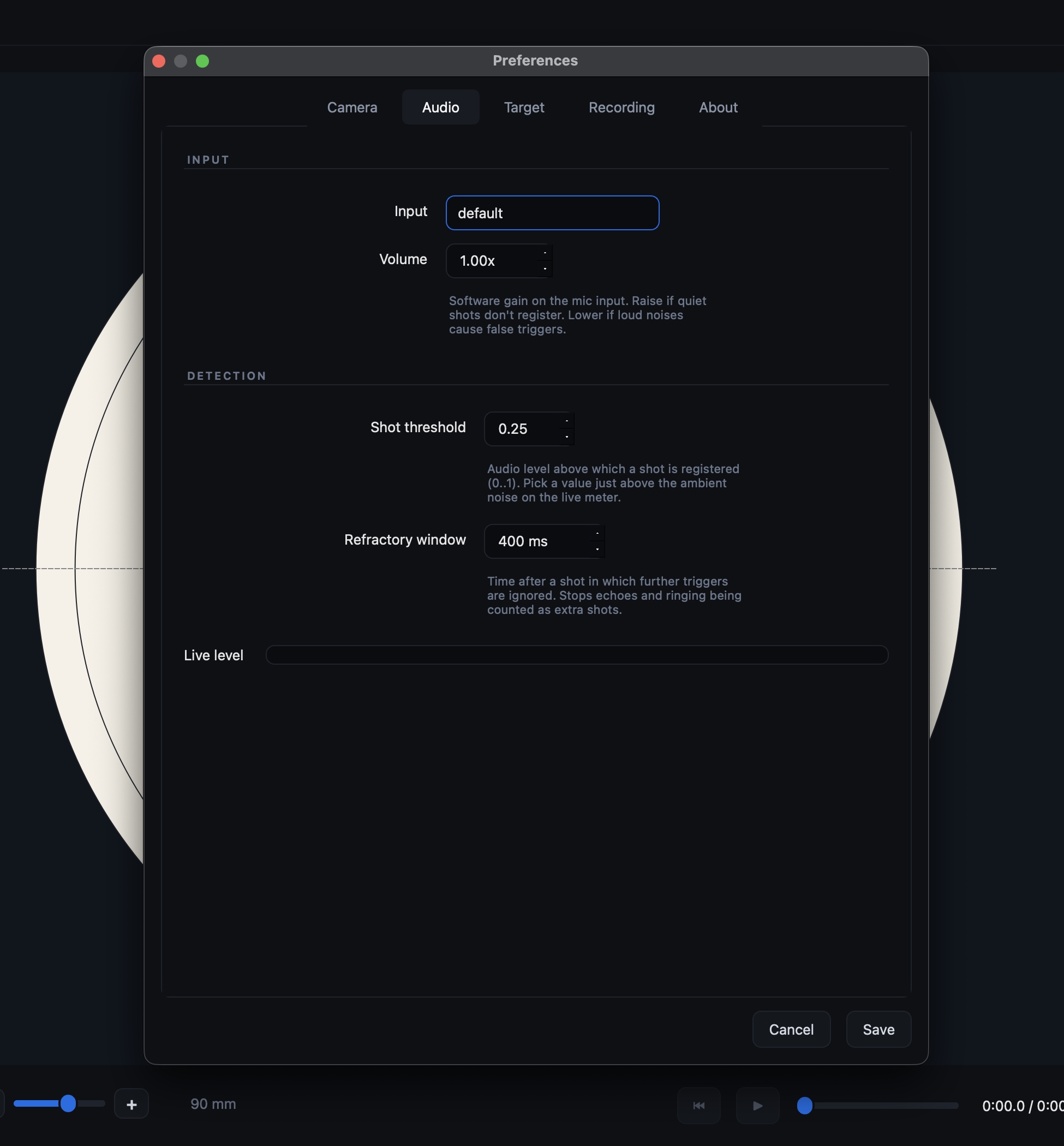Save the preferences
The height and width of the screenshot is (1146, 1064).
click(878, 1030)
